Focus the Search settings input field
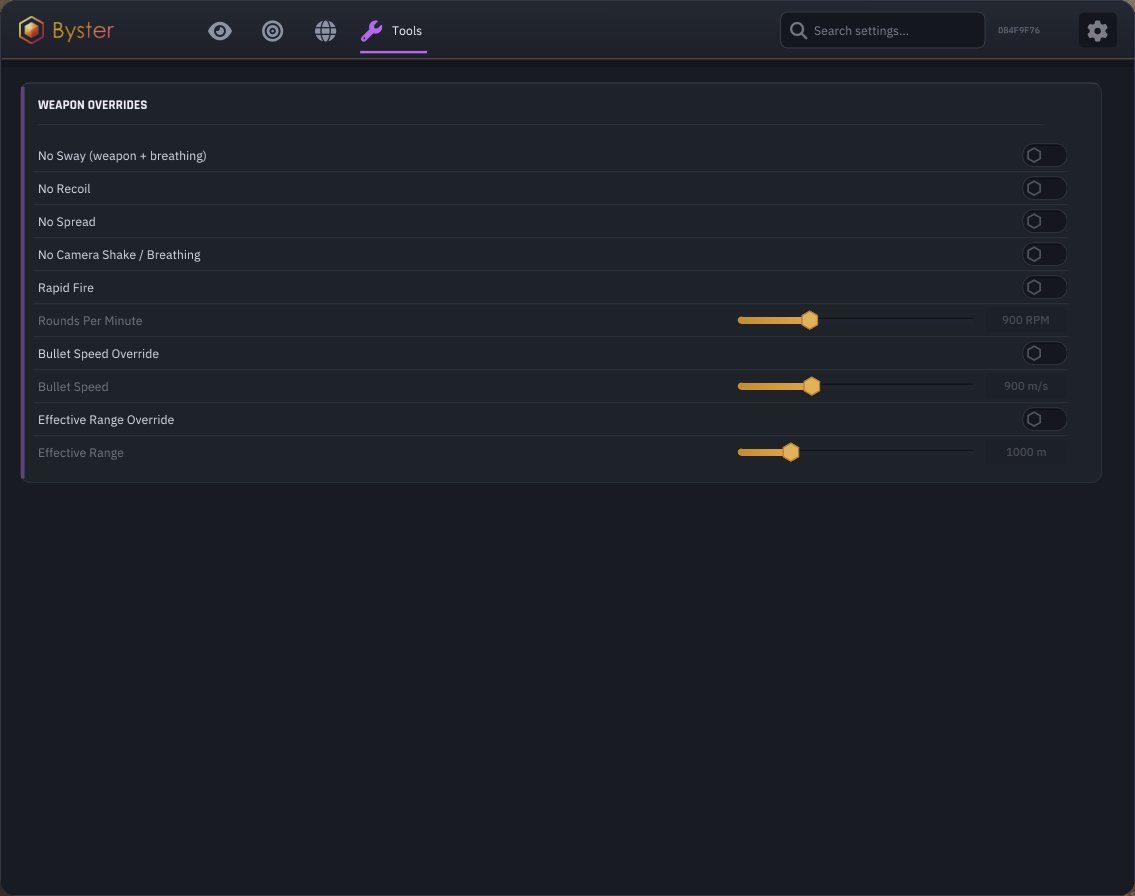Image resolution: width=1135 pixels, height=896 pixels. tap(882, 30)
